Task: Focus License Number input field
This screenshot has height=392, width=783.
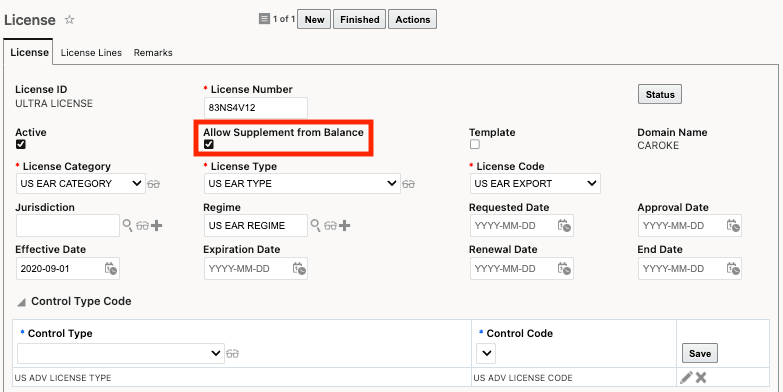Action: [256, 108]
